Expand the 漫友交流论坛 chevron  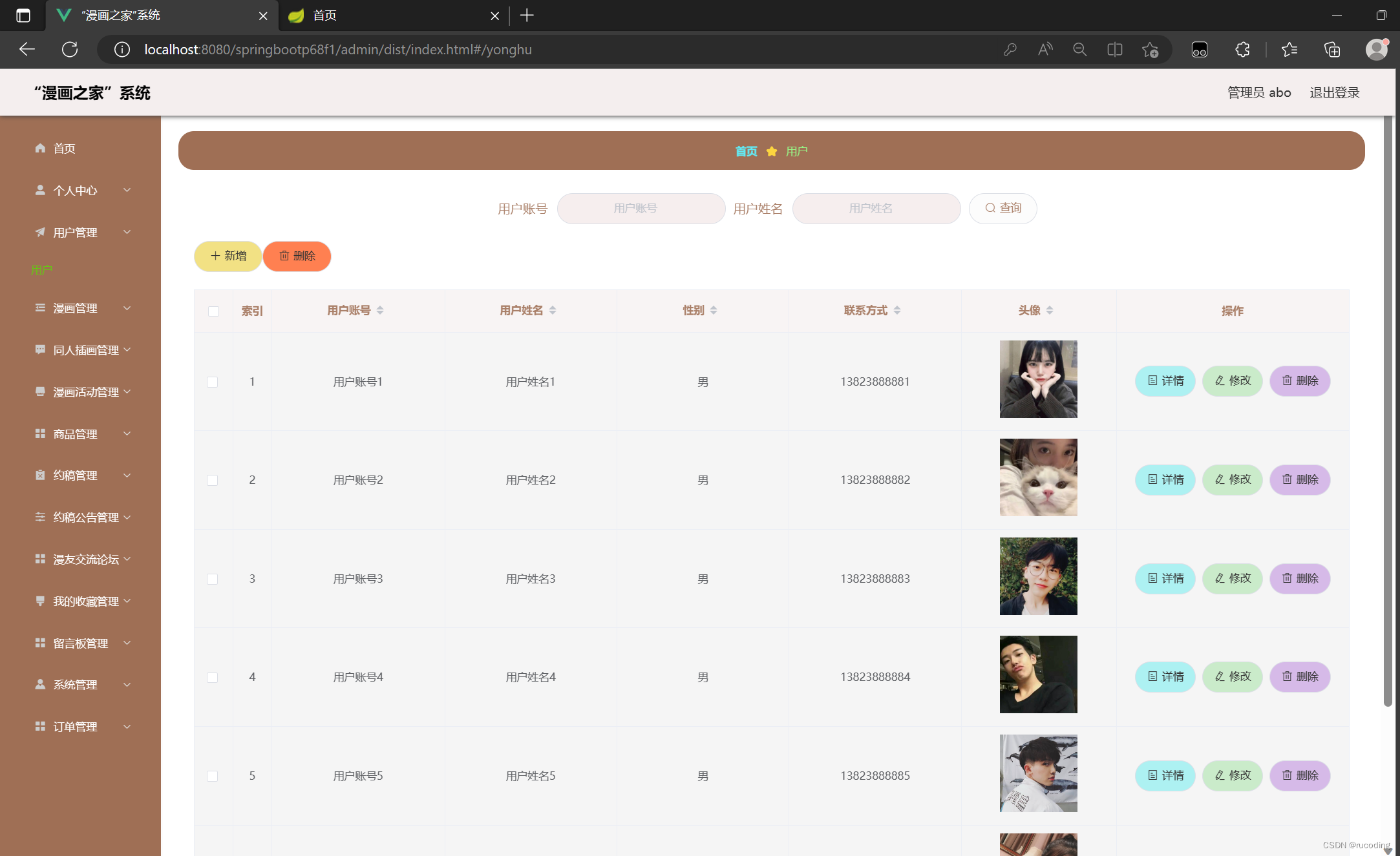coord(127,559)
